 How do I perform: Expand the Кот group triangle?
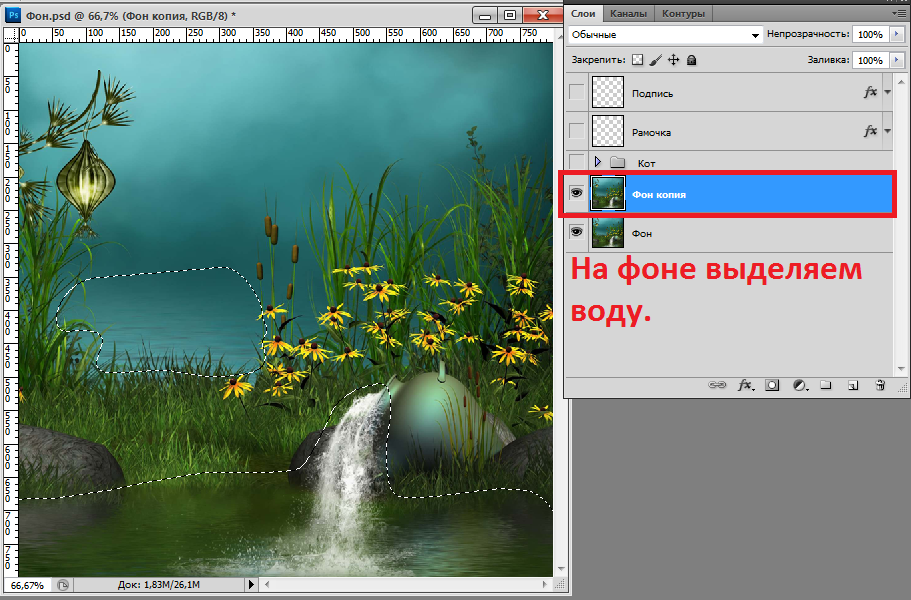(x=598, y=162)
